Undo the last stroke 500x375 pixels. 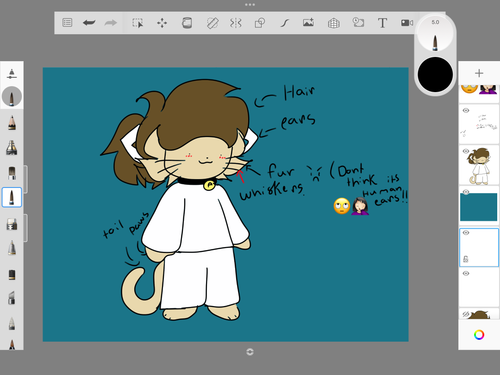pos(89,23)
